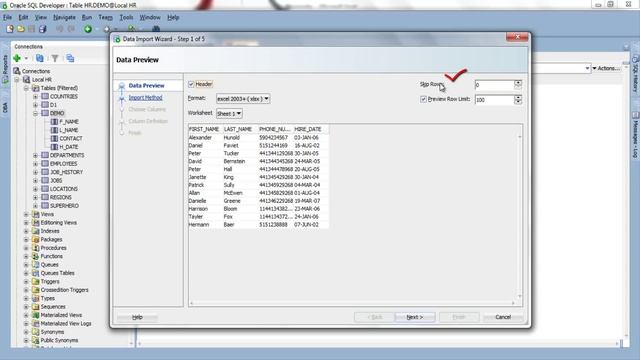Click the Types folder icon
Viewport: 640px width, 360px height.
click(36, 298)
